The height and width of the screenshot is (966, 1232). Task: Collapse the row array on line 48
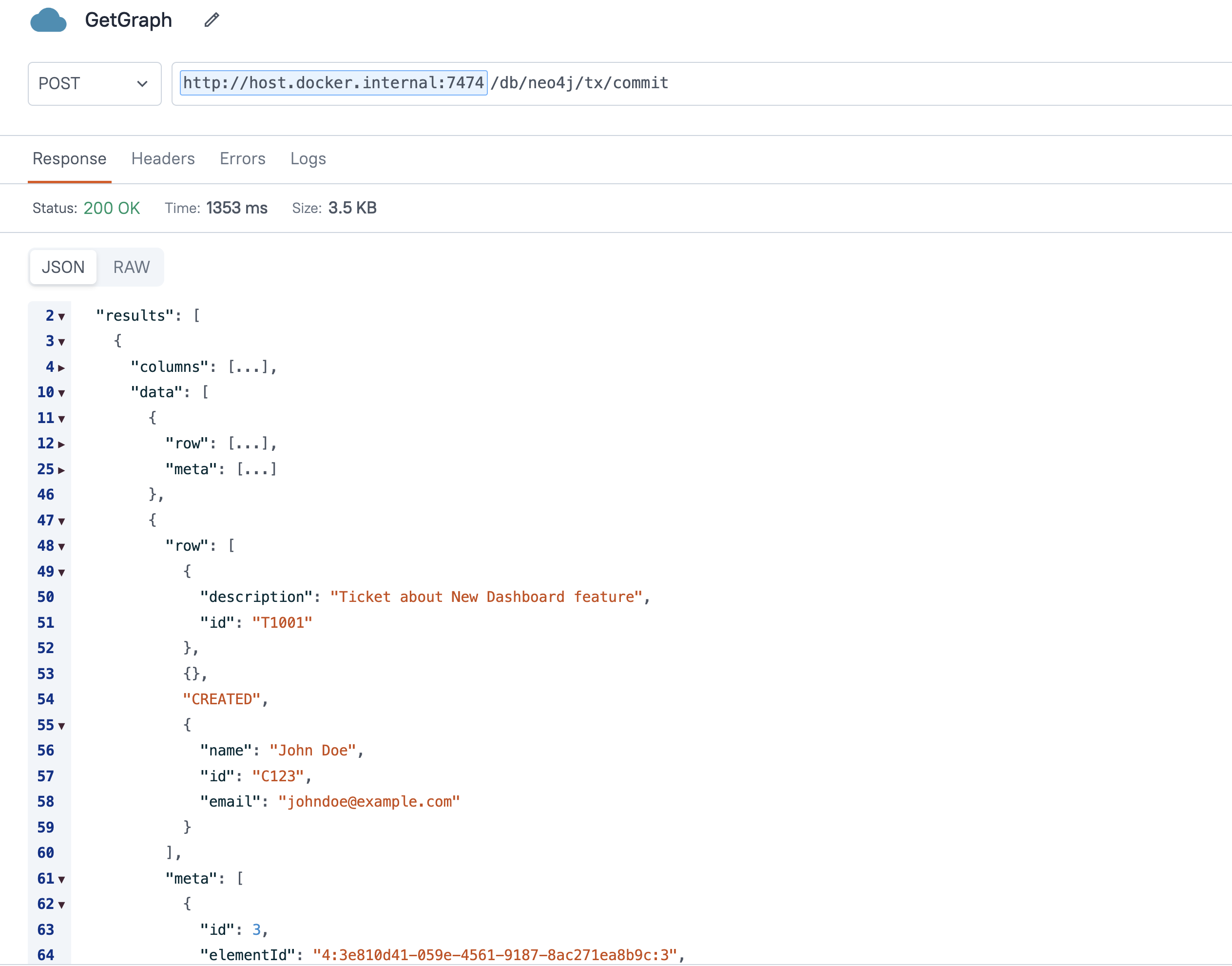pyautogui.click(x=61, y=547)
